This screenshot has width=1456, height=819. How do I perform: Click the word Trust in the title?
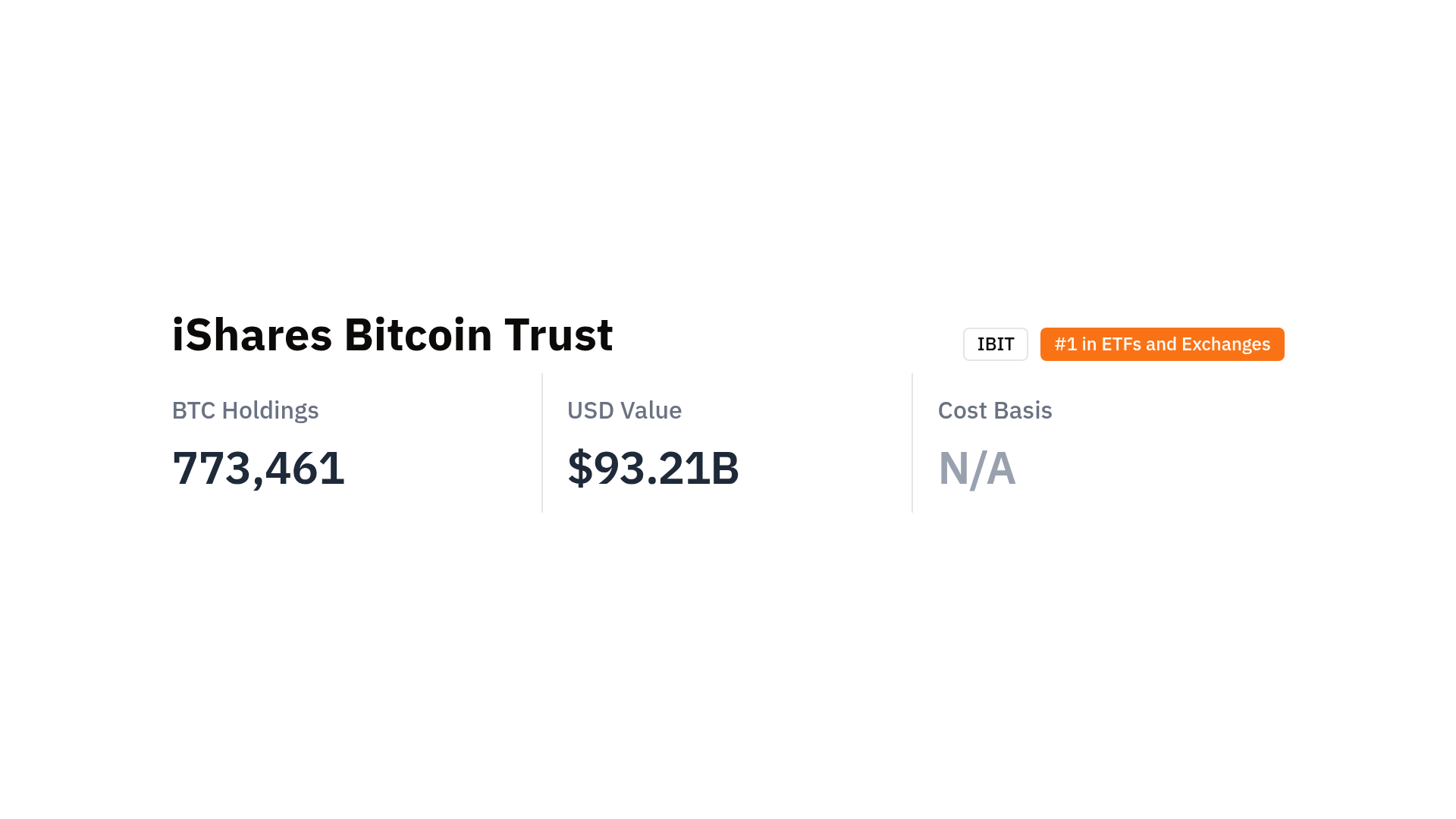(558, 334)
